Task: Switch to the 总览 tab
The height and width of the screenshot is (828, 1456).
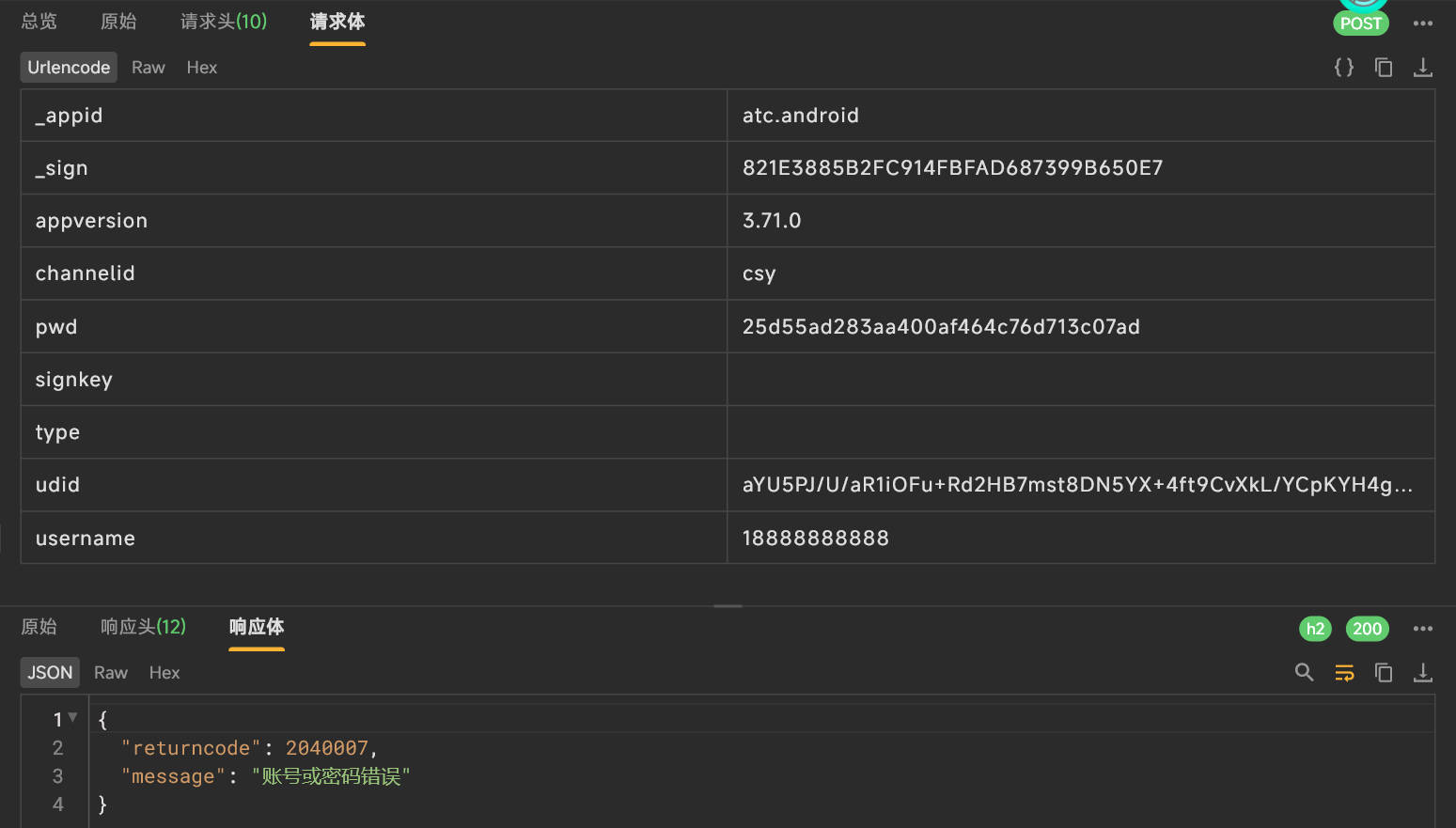Action: tap(39, 22)
